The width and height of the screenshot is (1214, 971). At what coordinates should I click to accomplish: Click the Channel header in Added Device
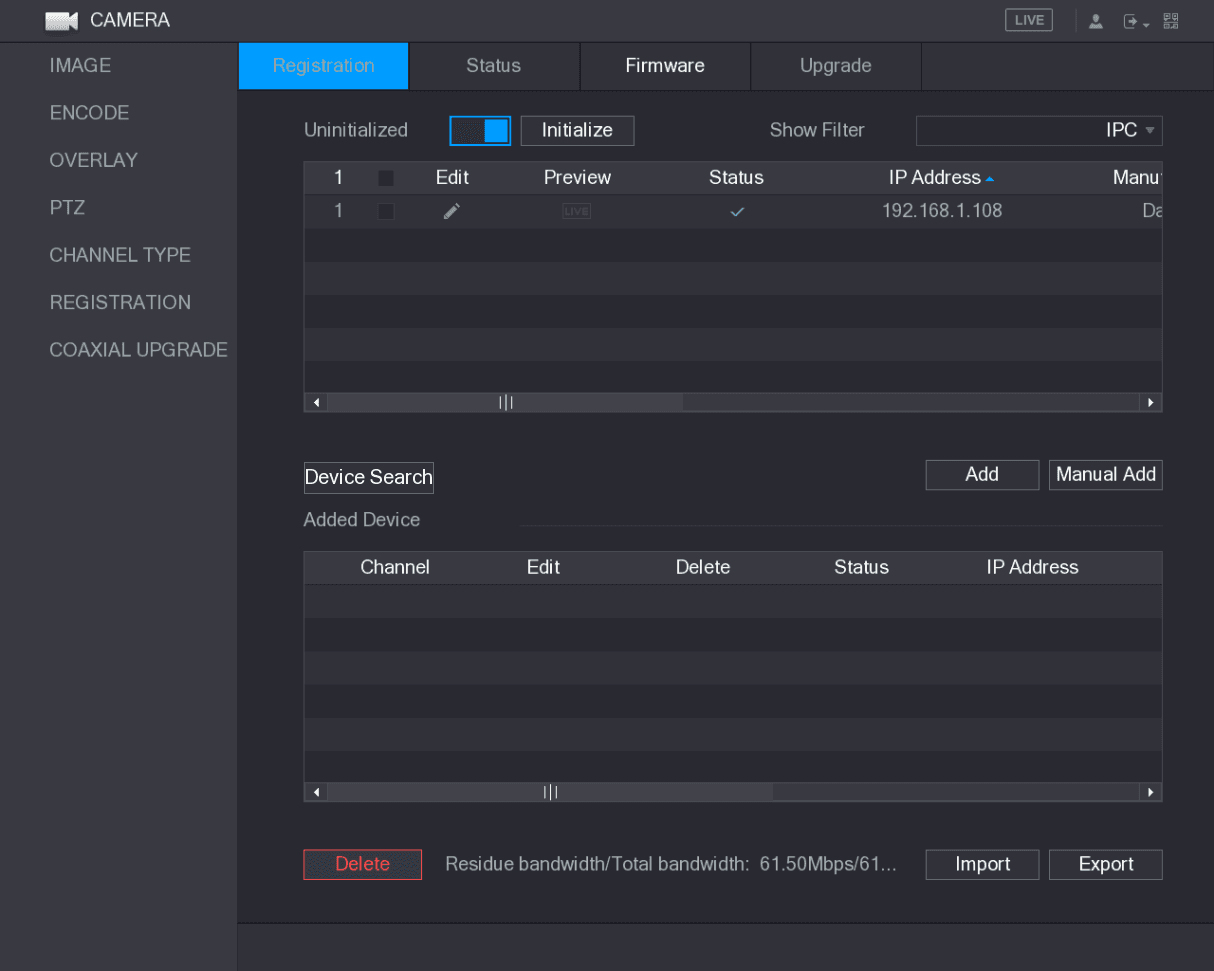point(395,567)
